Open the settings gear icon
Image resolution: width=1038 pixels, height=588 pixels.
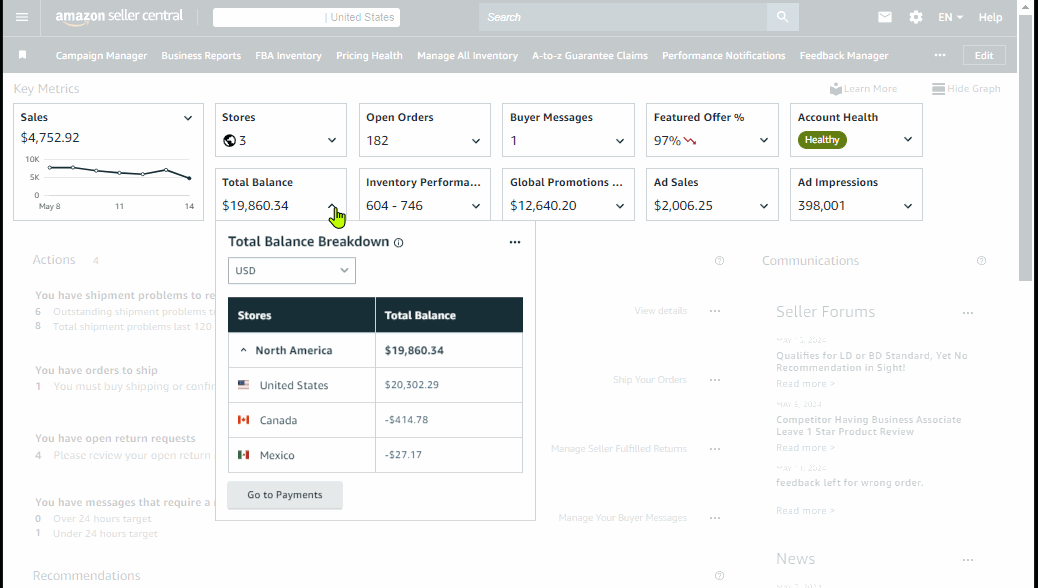(x=916, y=17)
